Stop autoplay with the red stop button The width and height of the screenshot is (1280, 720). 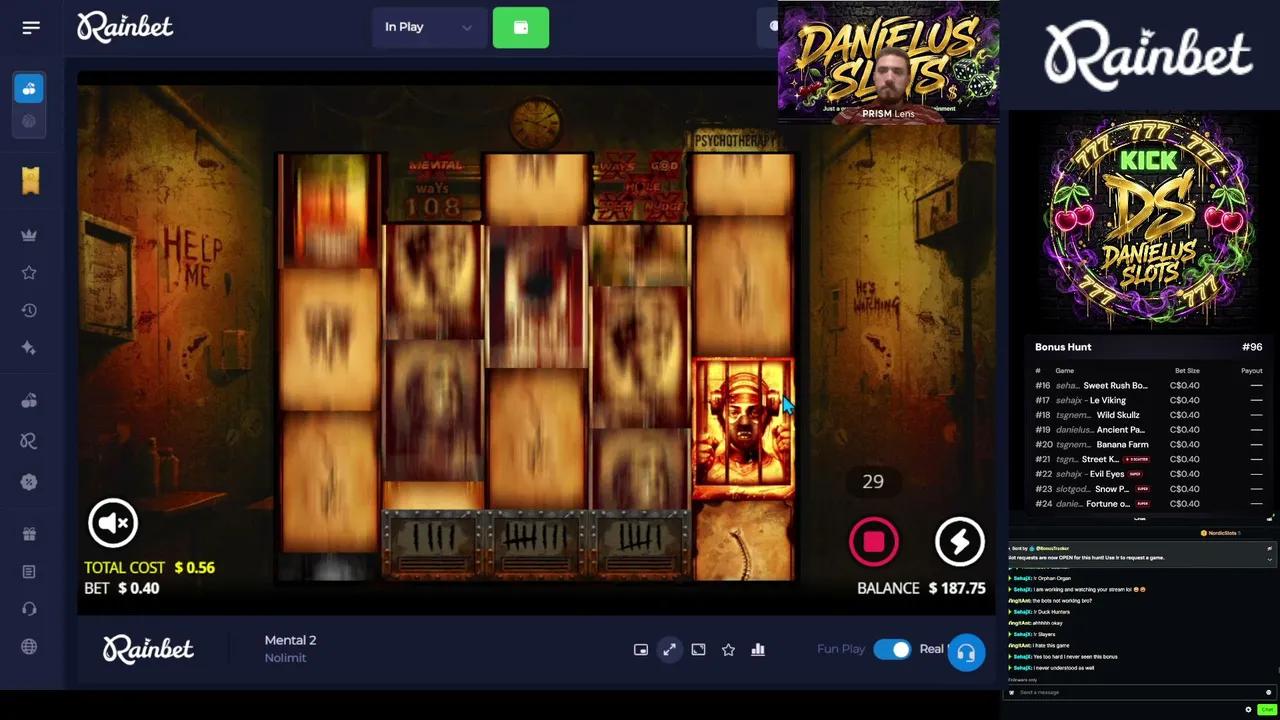pos(874,541)
